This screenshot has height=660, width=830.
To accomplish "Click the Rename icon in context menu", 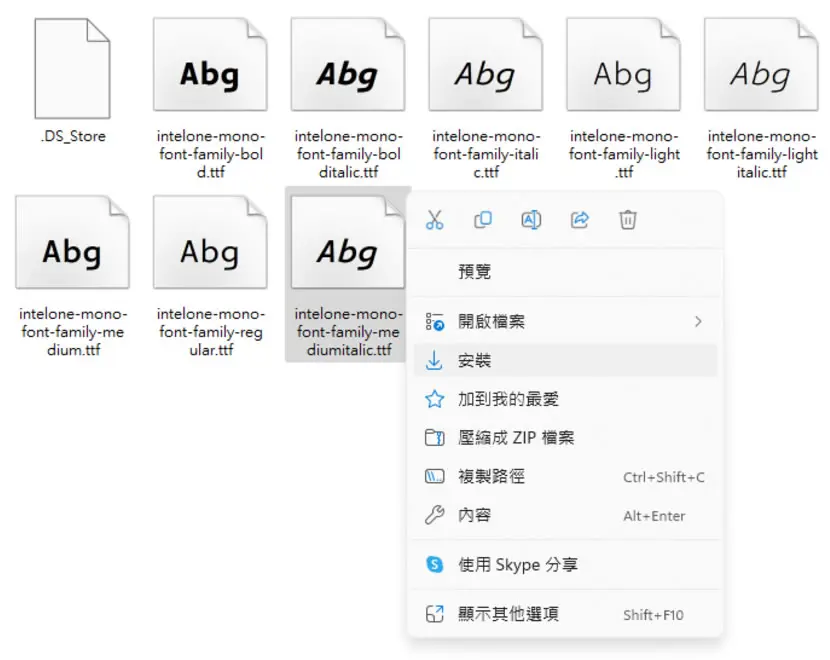I will point(531,220).
